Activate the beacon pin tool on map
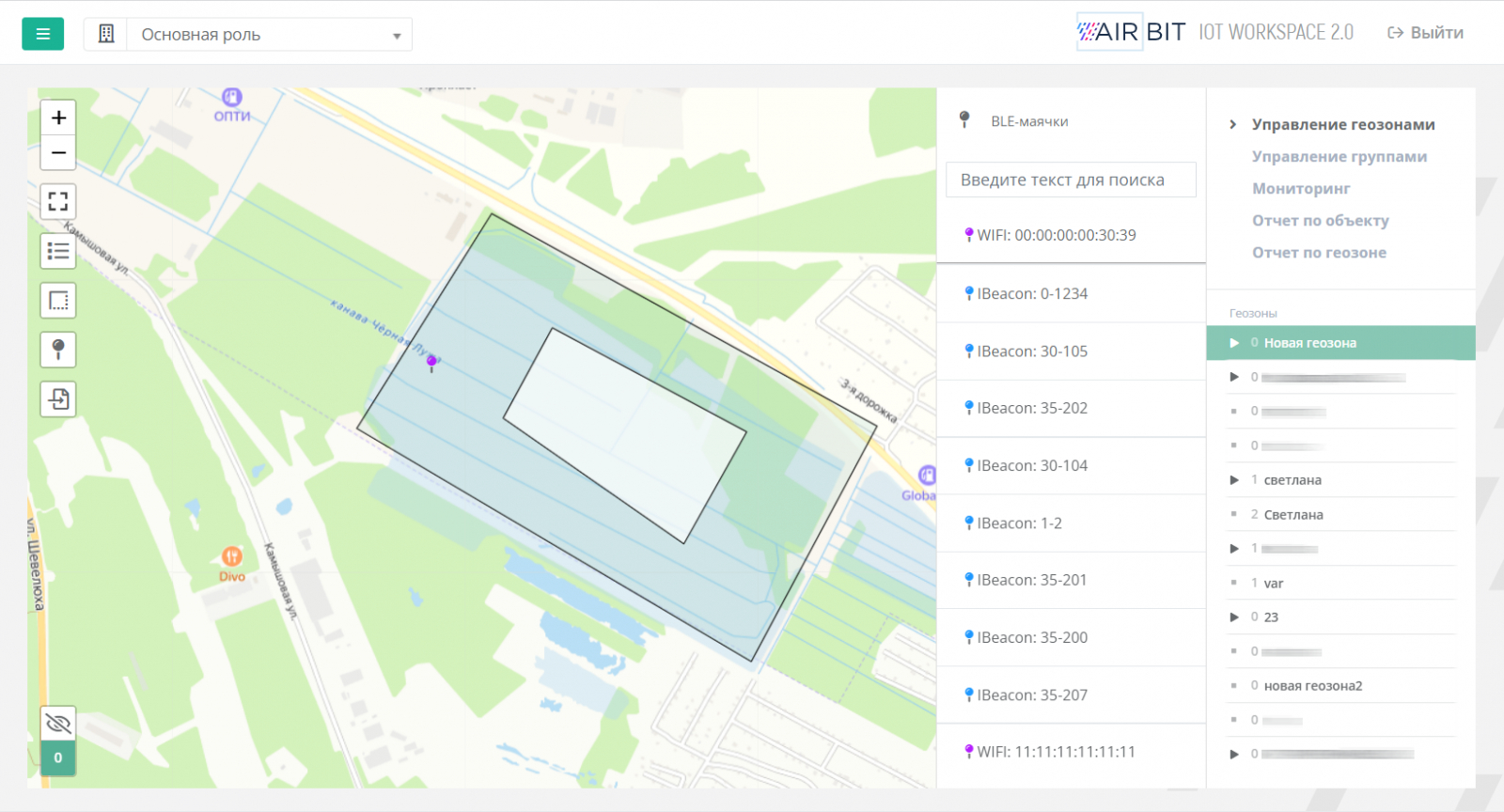This screenshot has width=1504, height=812. [58, 350]
